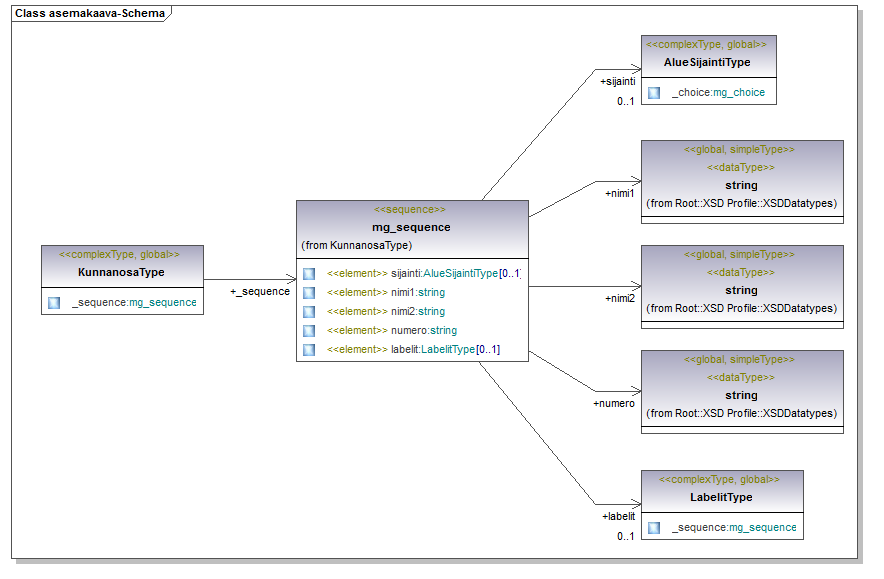Click the +labelit association role label

618,517
